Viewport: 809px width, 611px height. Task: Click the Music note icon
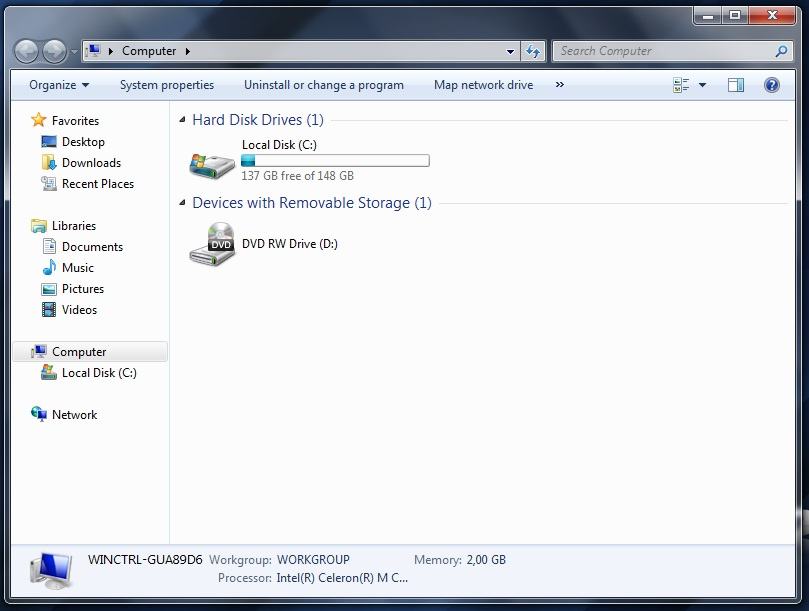[x=49, y=267]
